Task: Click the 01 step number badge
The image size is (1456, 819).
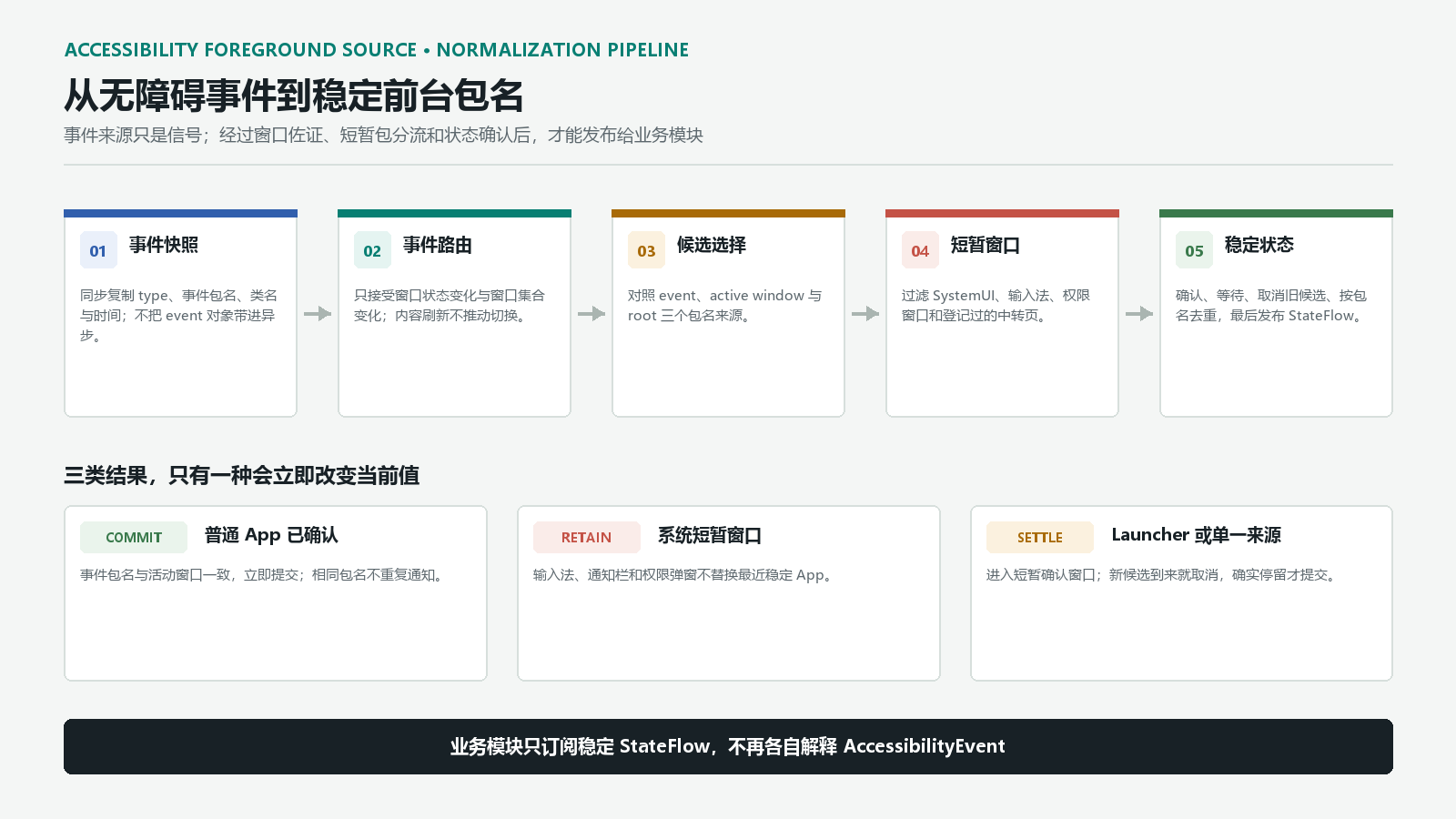Action: (98, 250)
